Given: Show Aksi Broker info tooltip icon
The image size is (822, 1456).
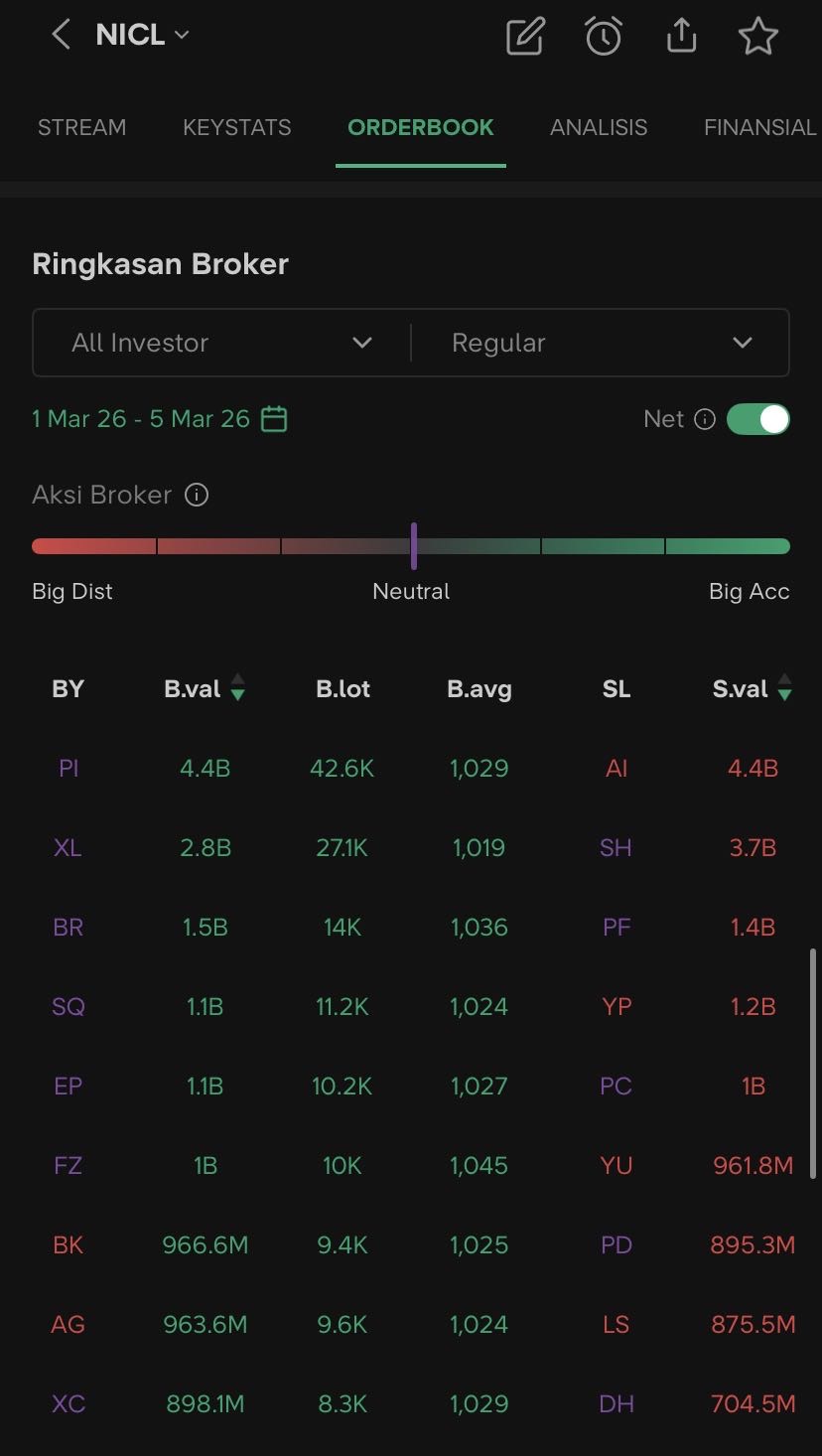Looking at the screenshot, I should (197, 495).
